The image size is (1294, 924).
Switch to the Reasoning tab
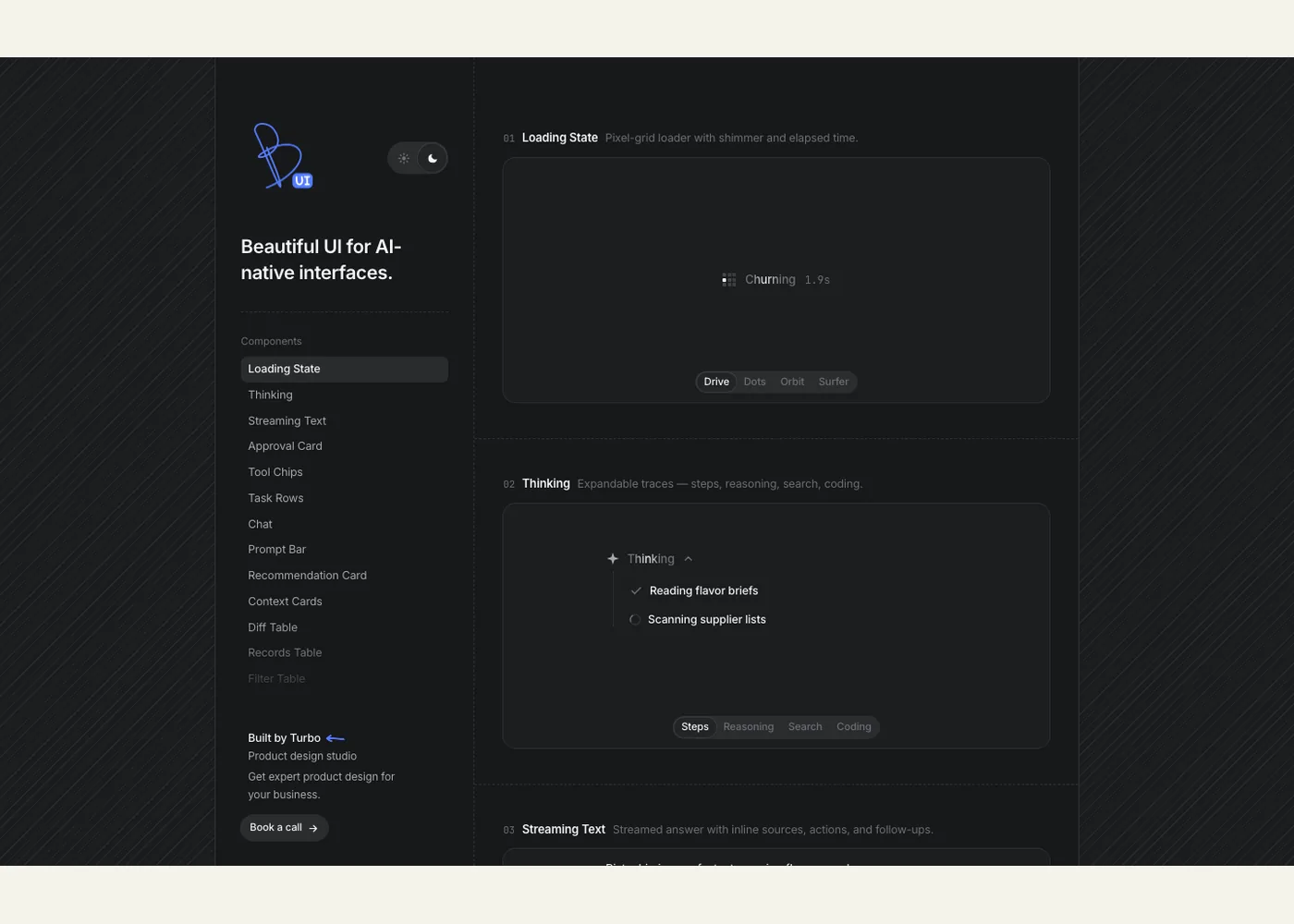click(x=749, y=727)
